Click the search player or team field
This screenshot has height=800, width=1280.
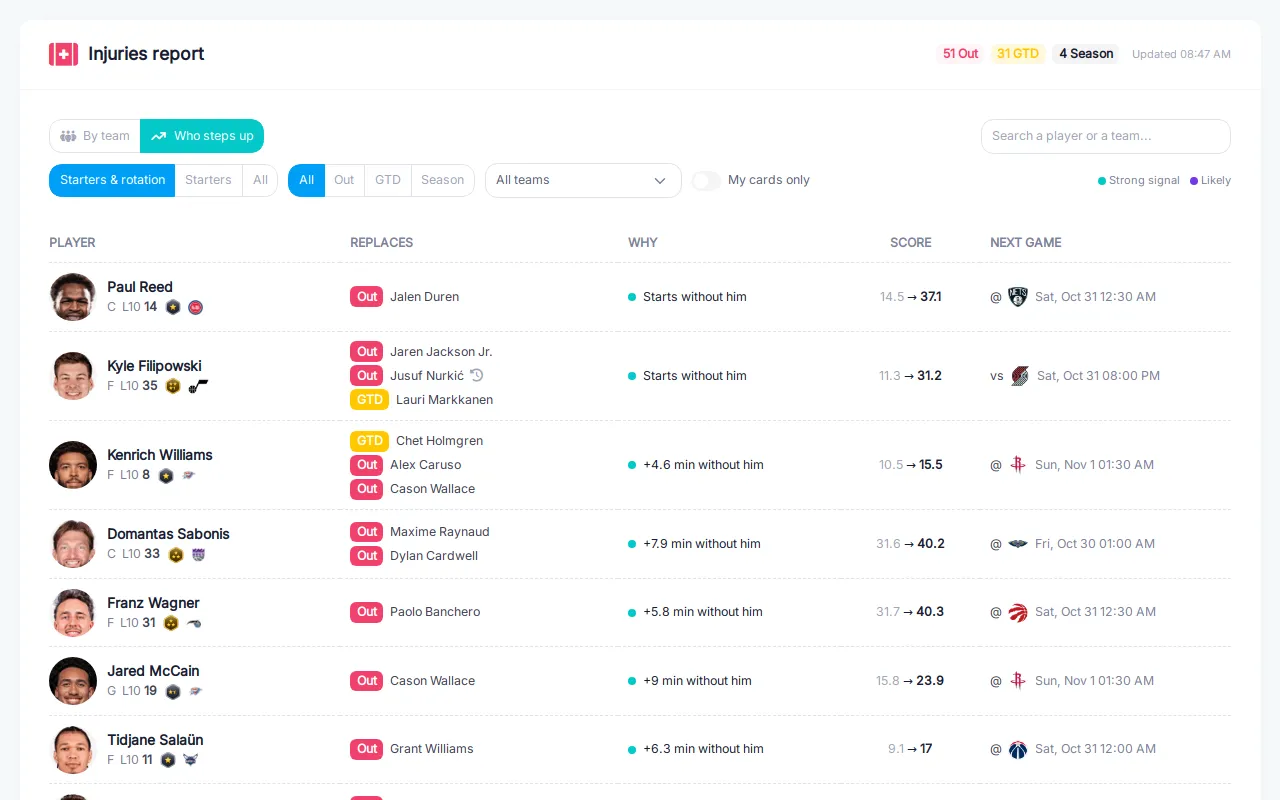click(x=1106, y=136)
